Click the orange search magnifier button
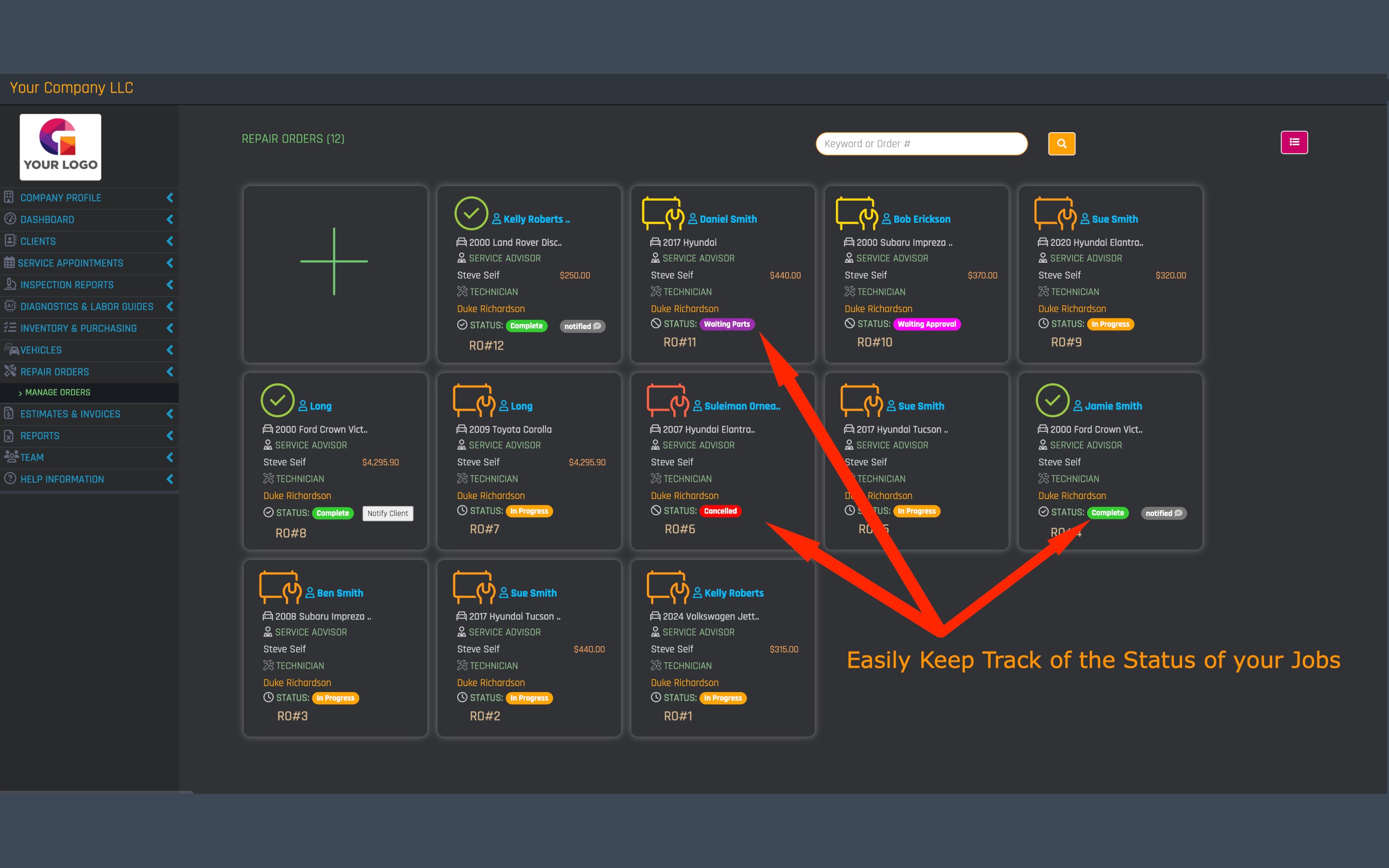1389x868 pixels. (1061, 144)
